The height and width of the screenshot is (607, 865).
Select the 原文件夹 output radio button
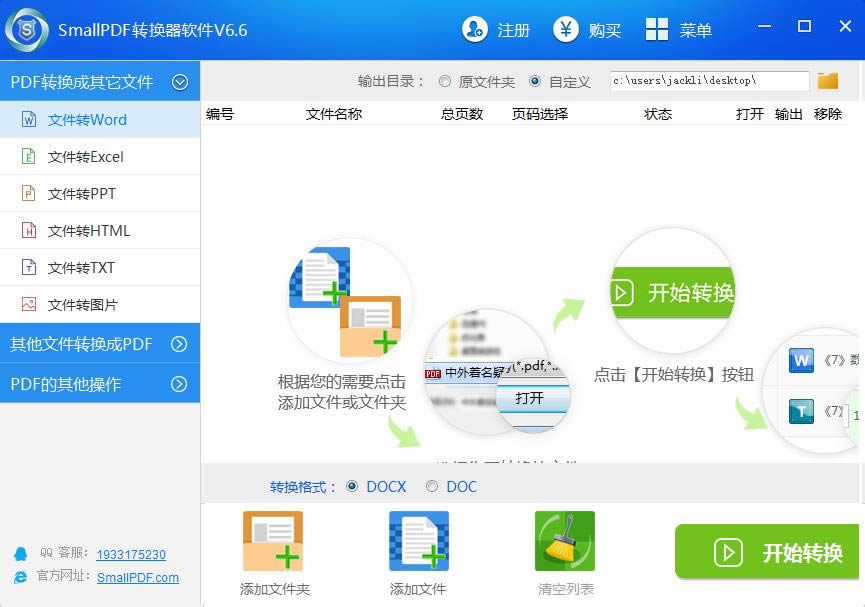(445, 81)
